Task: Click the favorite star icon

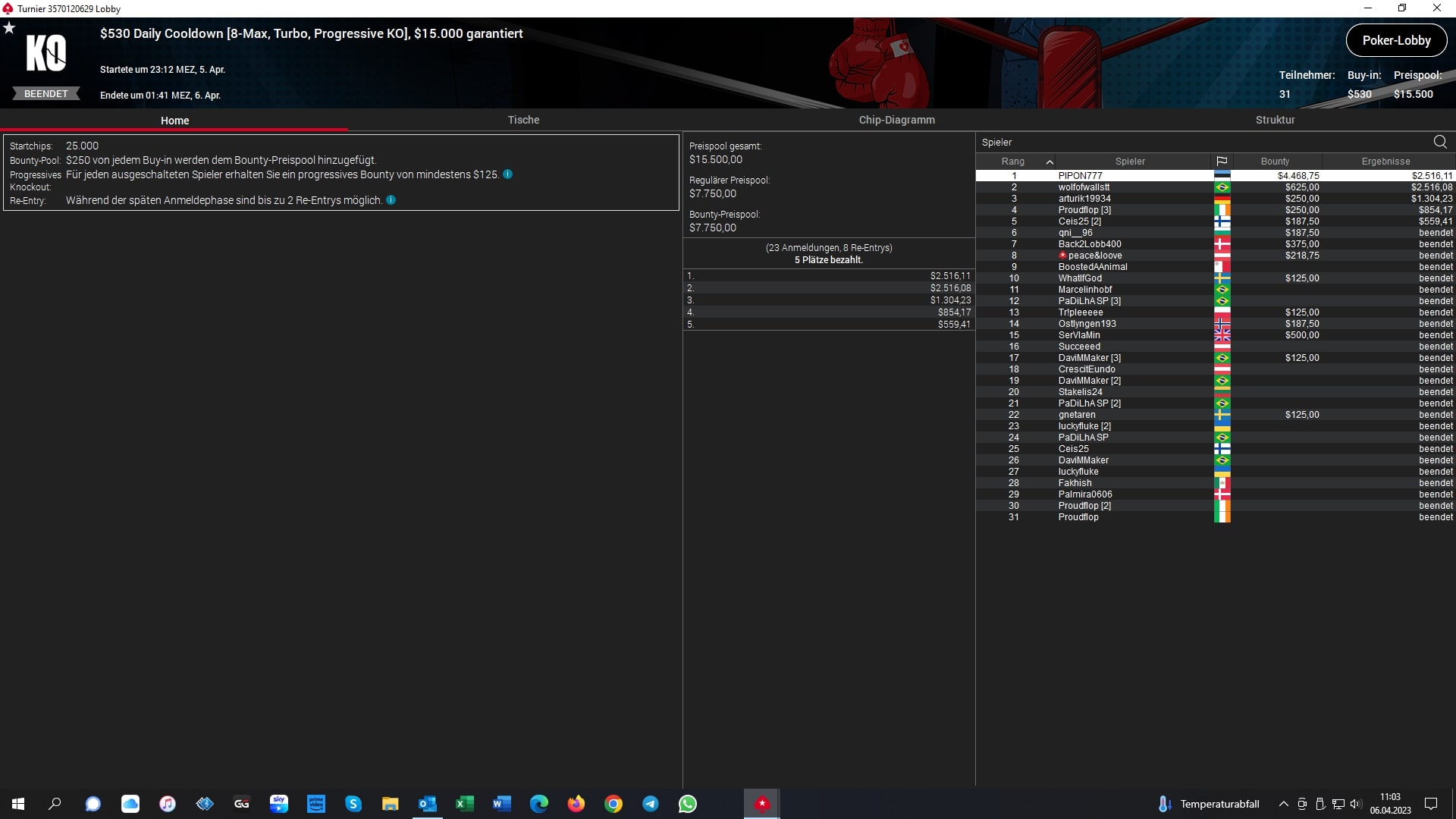Action: 9,28
